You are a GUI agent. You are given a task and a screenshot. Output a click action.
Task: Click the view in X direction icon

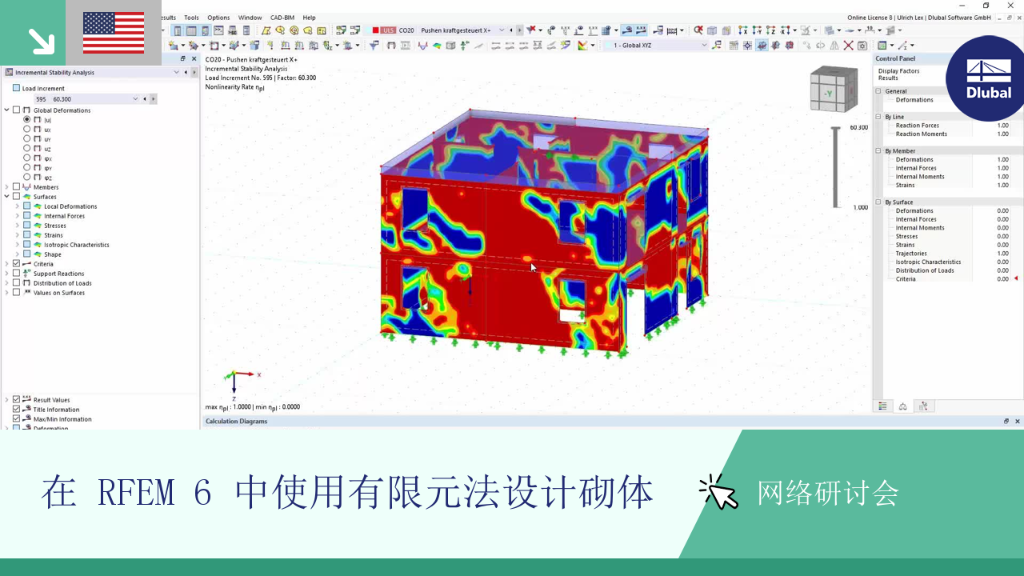(x=743, y=31)
